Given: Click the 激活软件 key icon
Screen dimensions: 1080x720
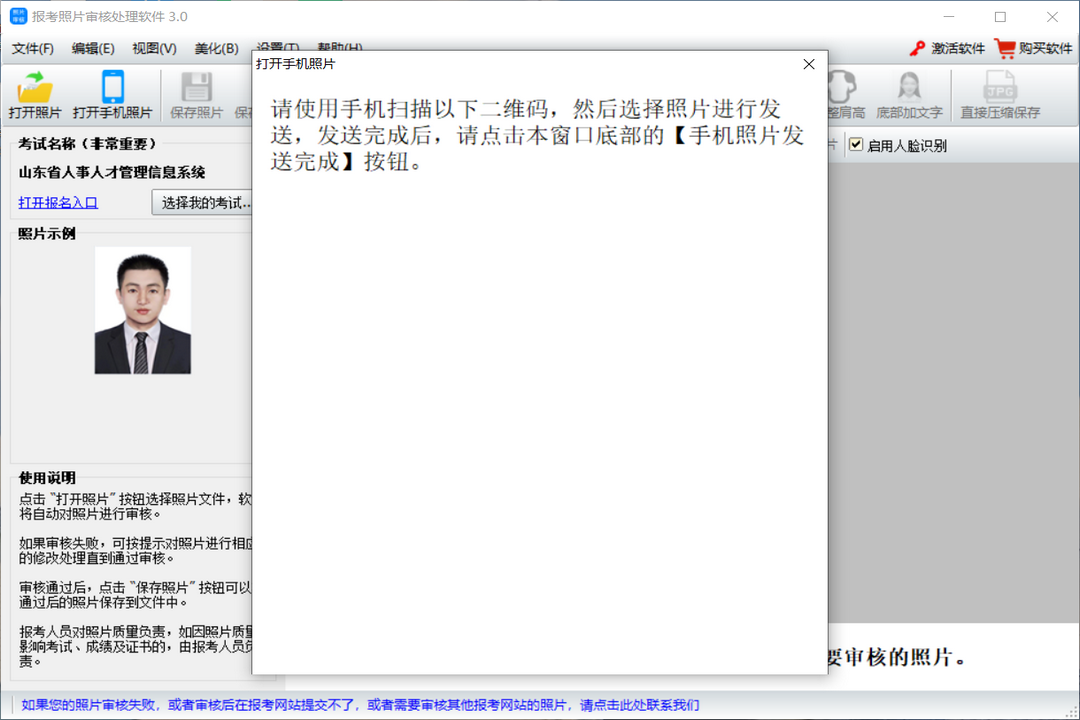Looking at the screenshot, I should [917, 47].
